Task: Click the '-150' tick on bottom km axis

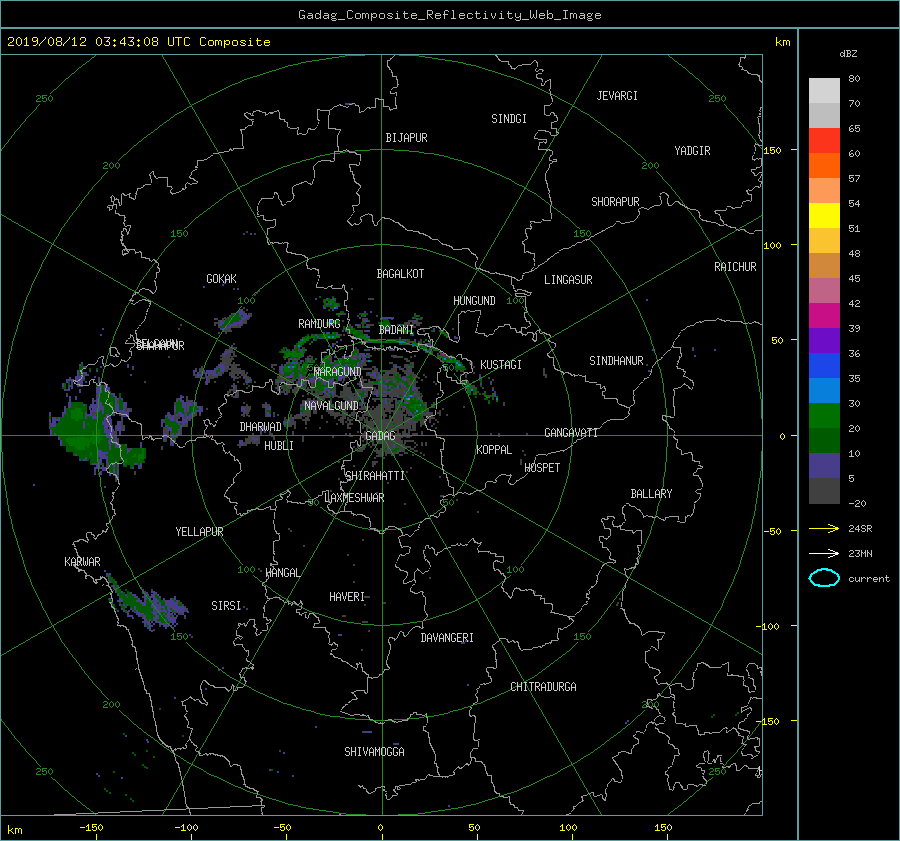Action: tap(91, 828)
